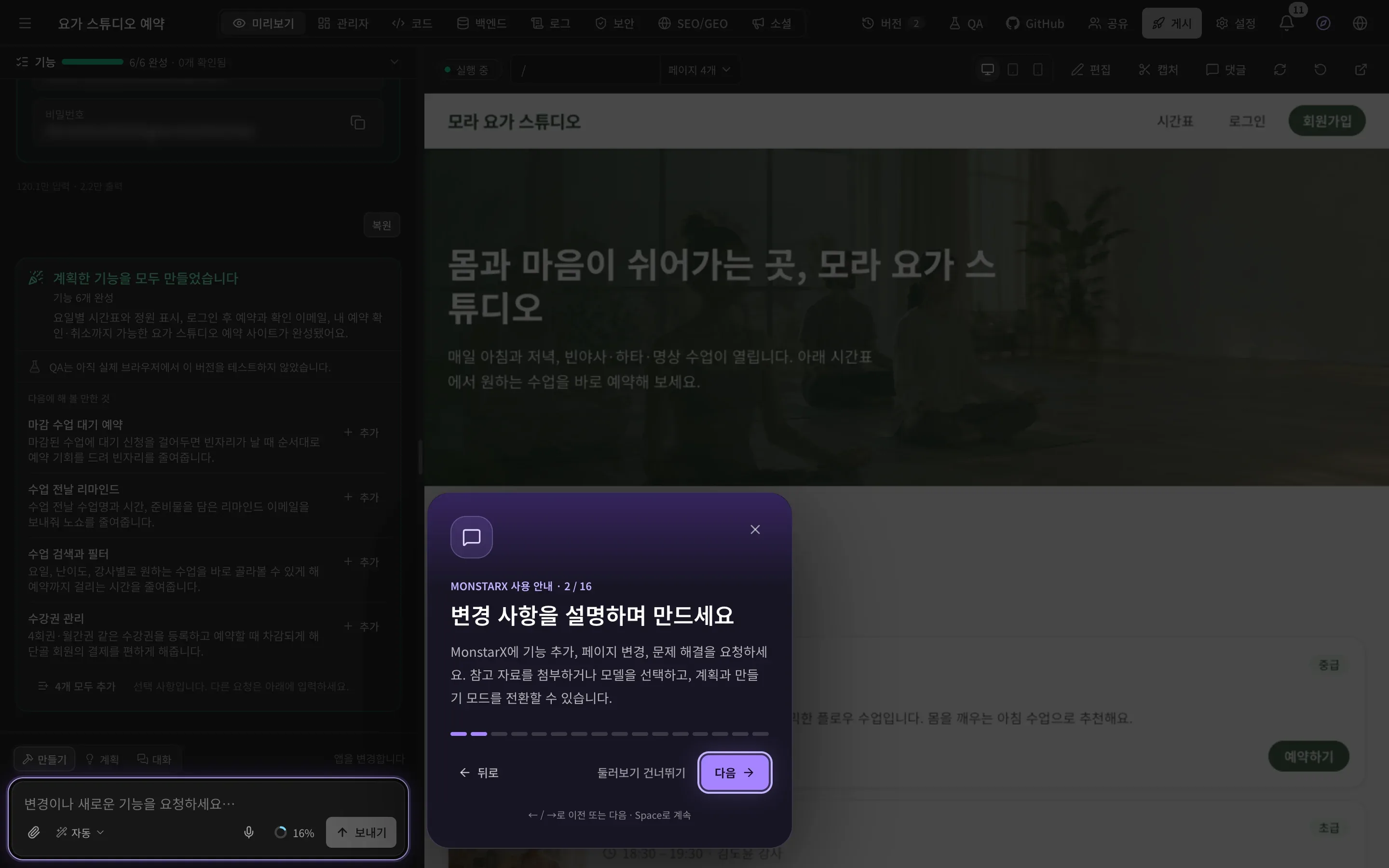1389x868 pixels.
Task: Click the 댓글 comment tool
Action: tap(1226, 69)
